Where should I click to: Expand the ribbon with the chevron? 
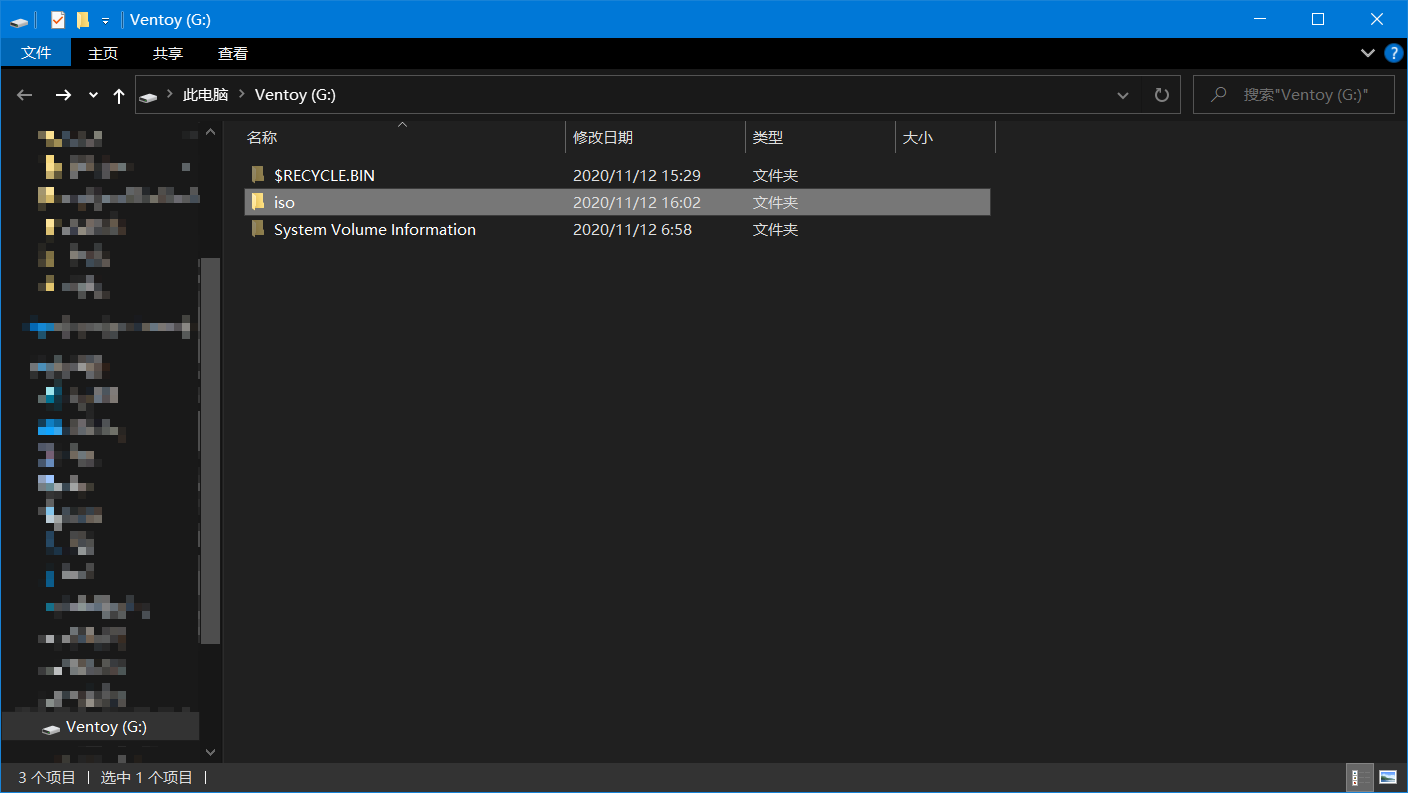(x=1368, y=53)
